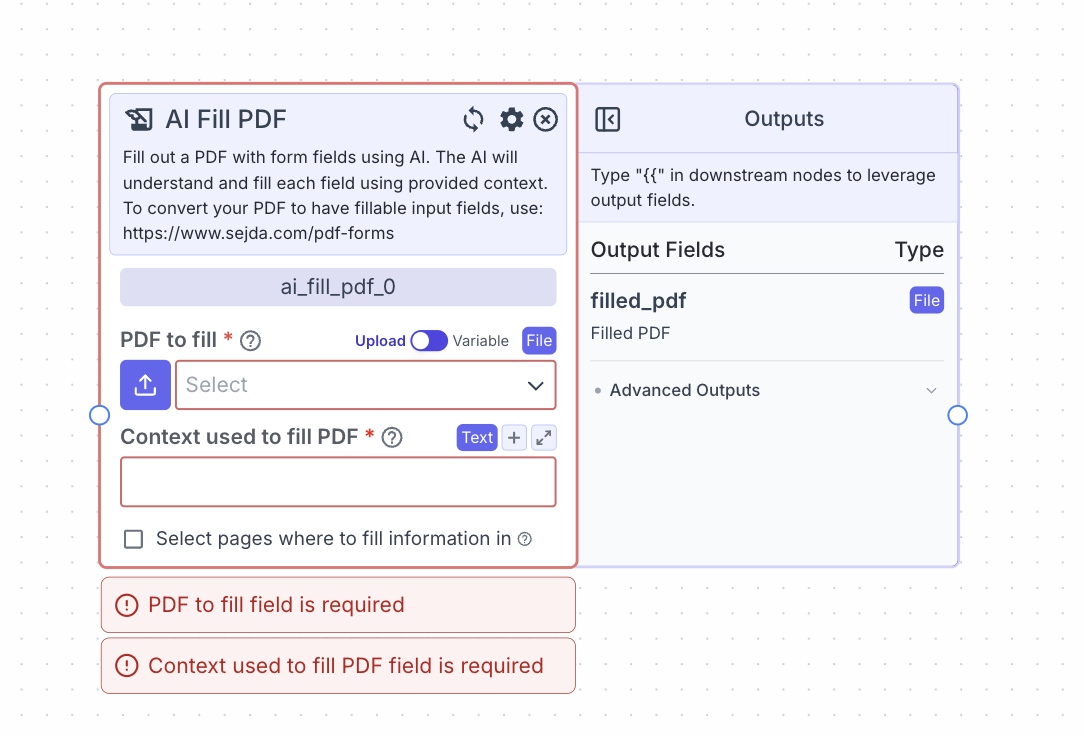
Task: Click the empty context input field
Action: click(338, 481)
